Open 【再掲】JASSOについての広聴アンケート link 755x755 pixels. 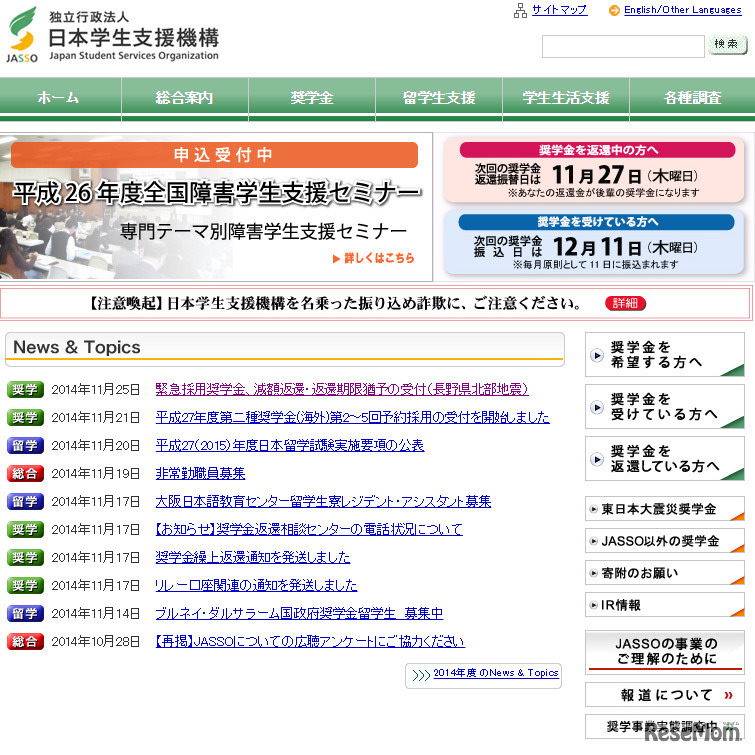click(x=310, y=641)
